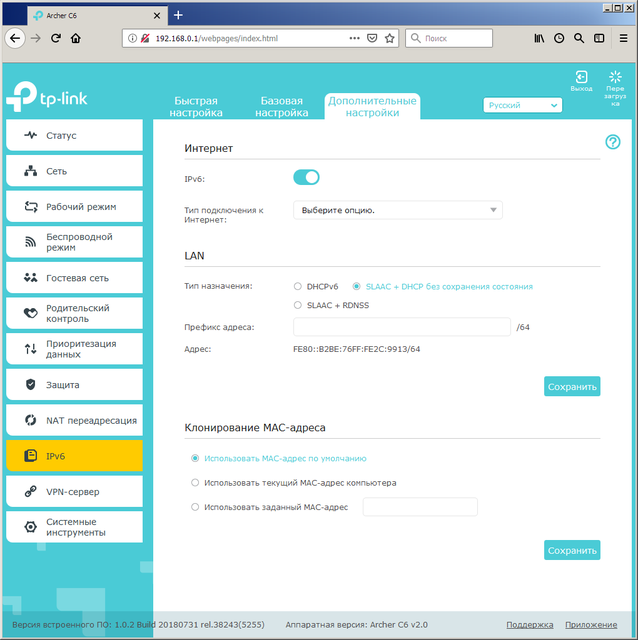The width and height of the screenshot is (638, 640).
Task: Open Firefox page actions three-dot menu
Action: (x=353, y=37)
